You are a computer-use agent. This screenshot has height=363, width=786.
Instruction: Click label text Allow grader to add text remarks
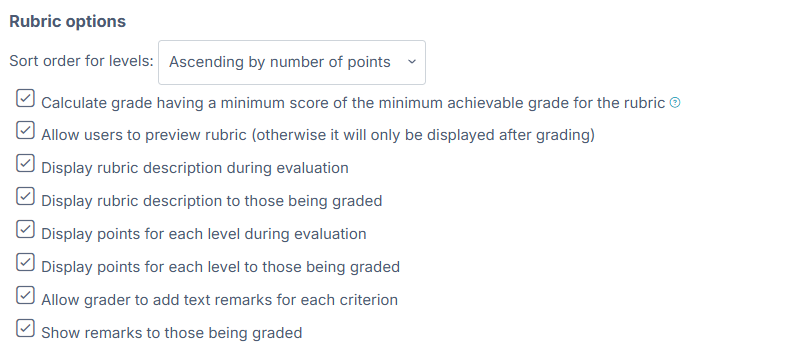[220, 300]
